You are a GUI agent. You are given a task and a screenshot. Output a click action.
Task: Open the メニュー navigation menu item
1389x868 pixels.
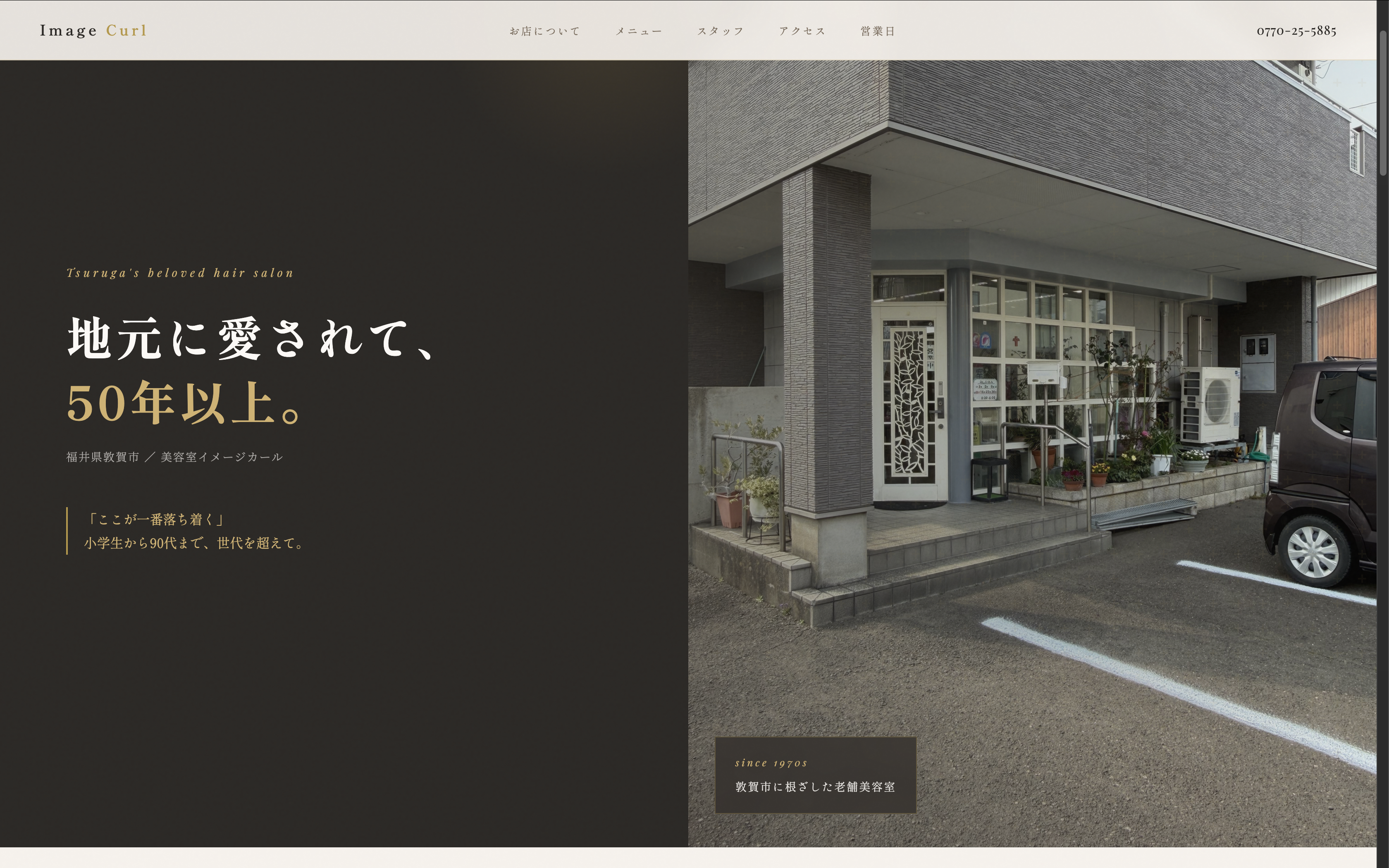pyautogui.click(x=639, y=31)
